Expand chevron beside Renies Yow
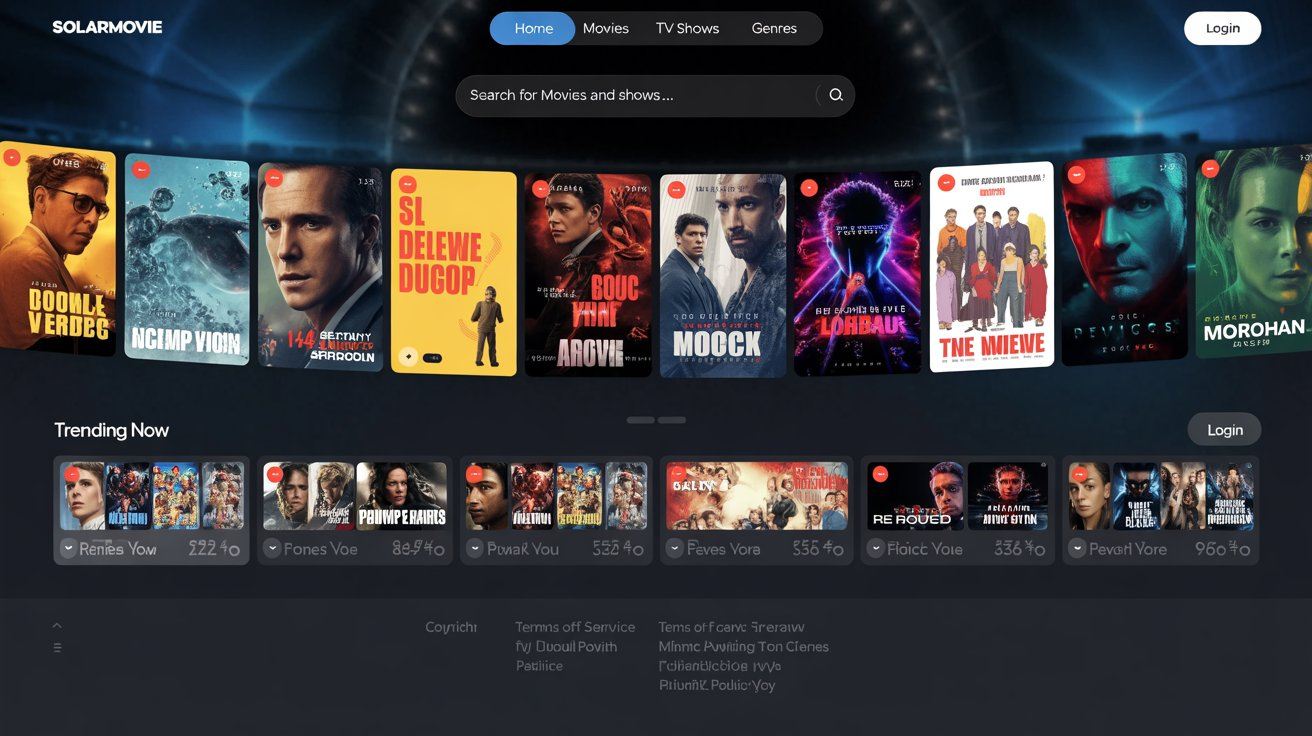This screenshot has height=736, width=1312. coord(68,548)
